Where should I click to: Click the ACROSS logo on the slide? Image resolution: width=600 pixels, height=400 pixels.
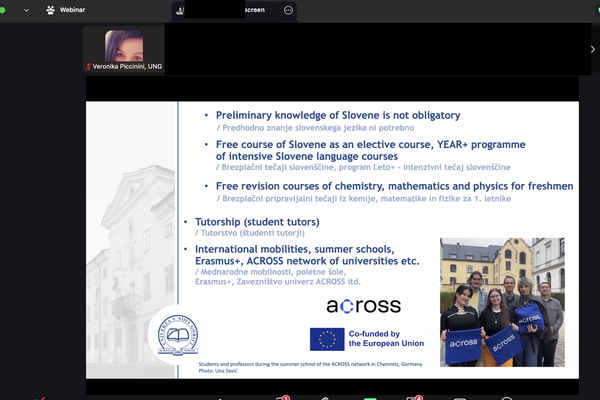point(364,306)
